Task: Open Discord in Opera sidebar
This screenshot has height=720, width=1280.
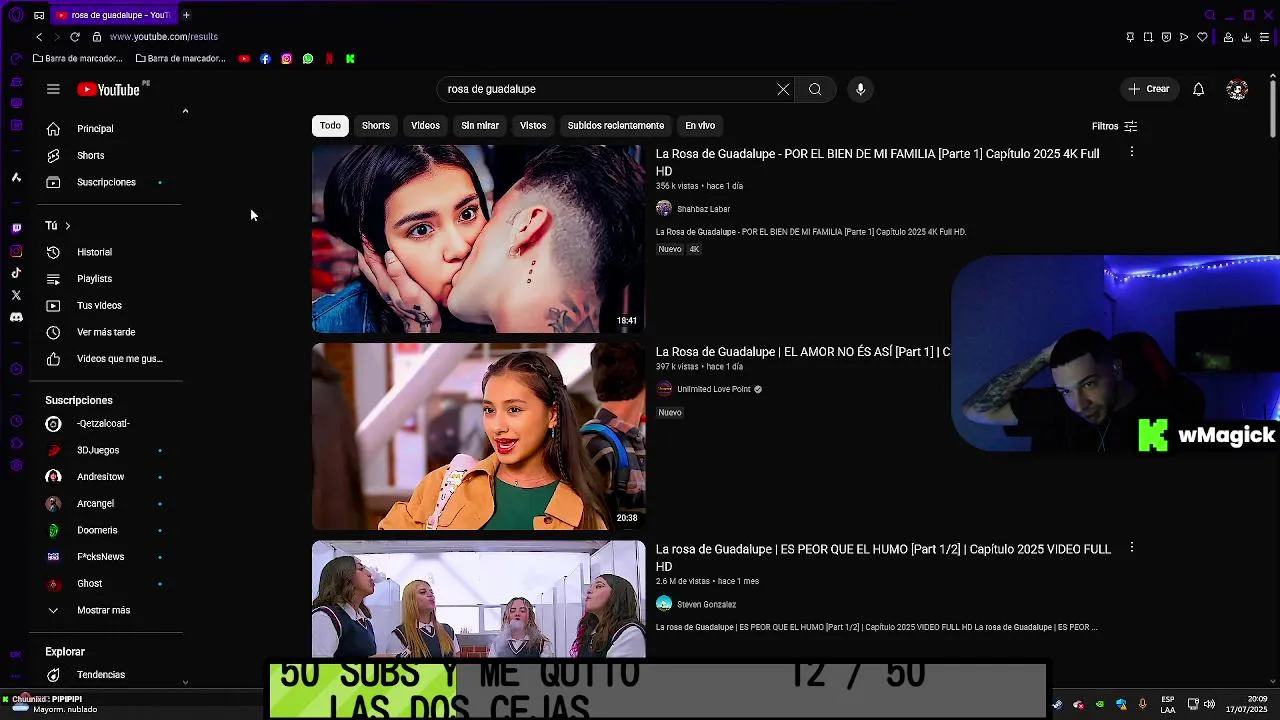Action: (16, 317)
